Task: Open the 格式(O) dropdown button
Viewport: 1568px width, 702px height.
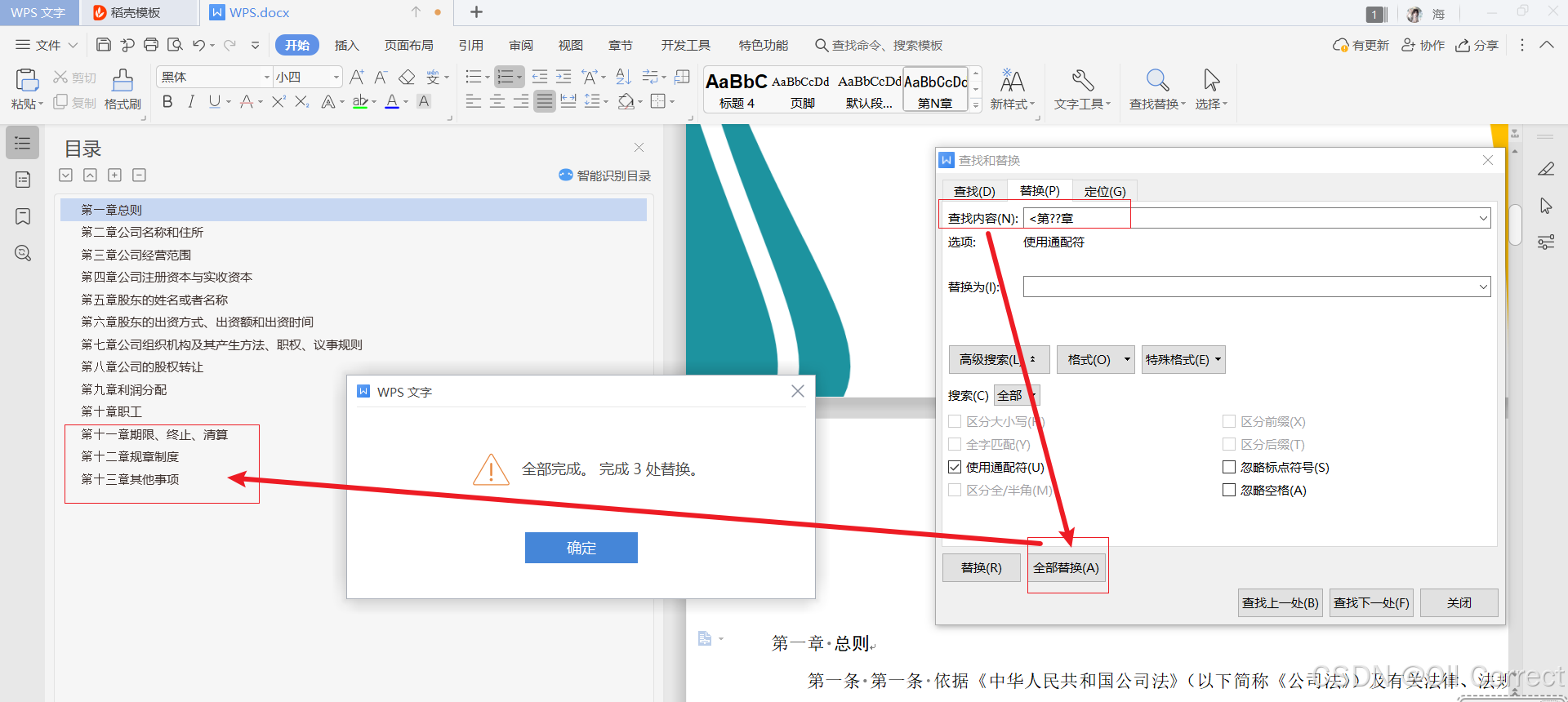Action: coord(1095,359)
